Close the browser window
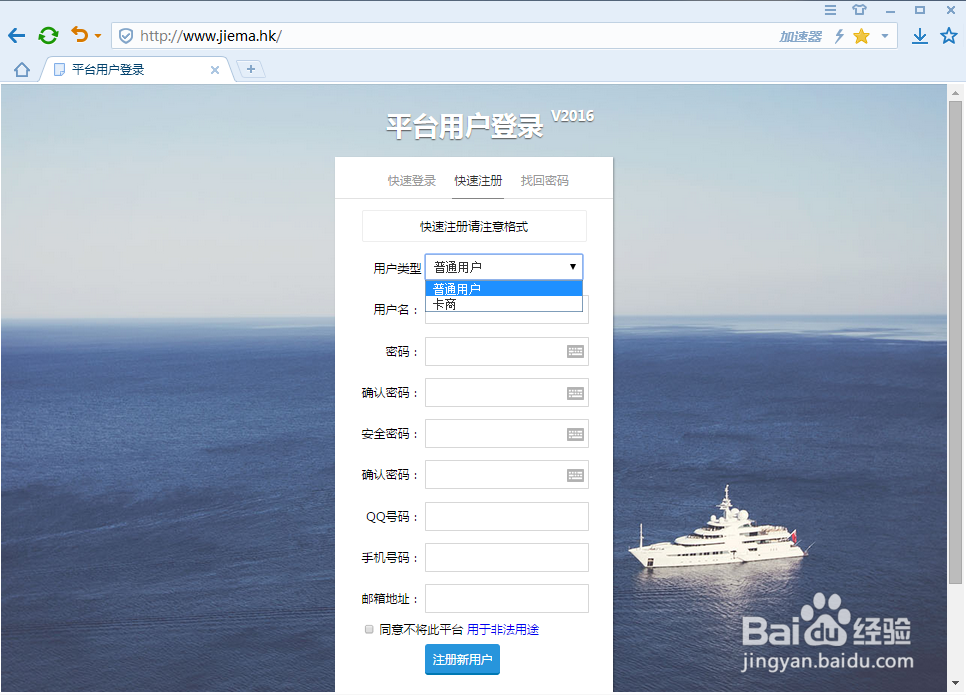Image resolution: width=966 pixels, height=695 pixels. (x=951, y=10)
